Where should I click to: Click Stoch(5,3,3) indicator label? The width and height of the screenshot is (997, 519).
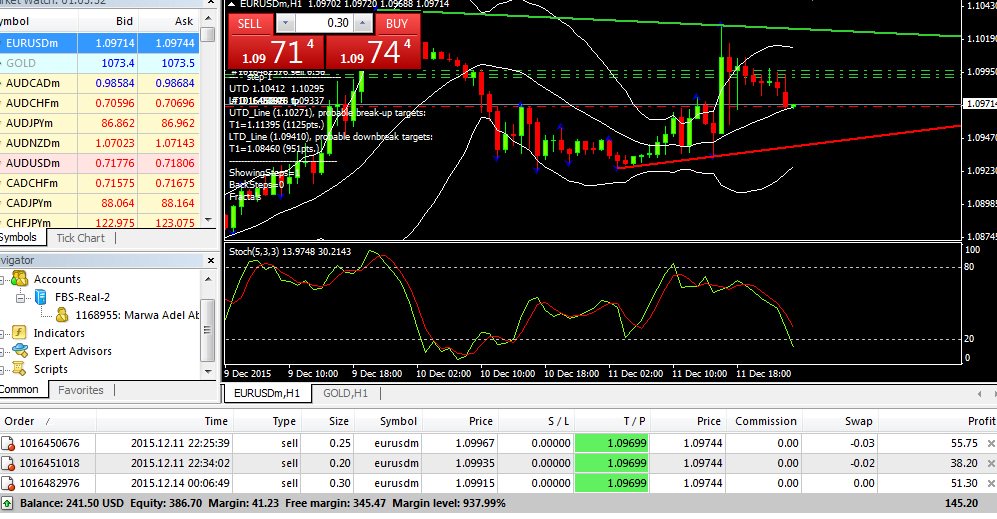pos(290,251)
